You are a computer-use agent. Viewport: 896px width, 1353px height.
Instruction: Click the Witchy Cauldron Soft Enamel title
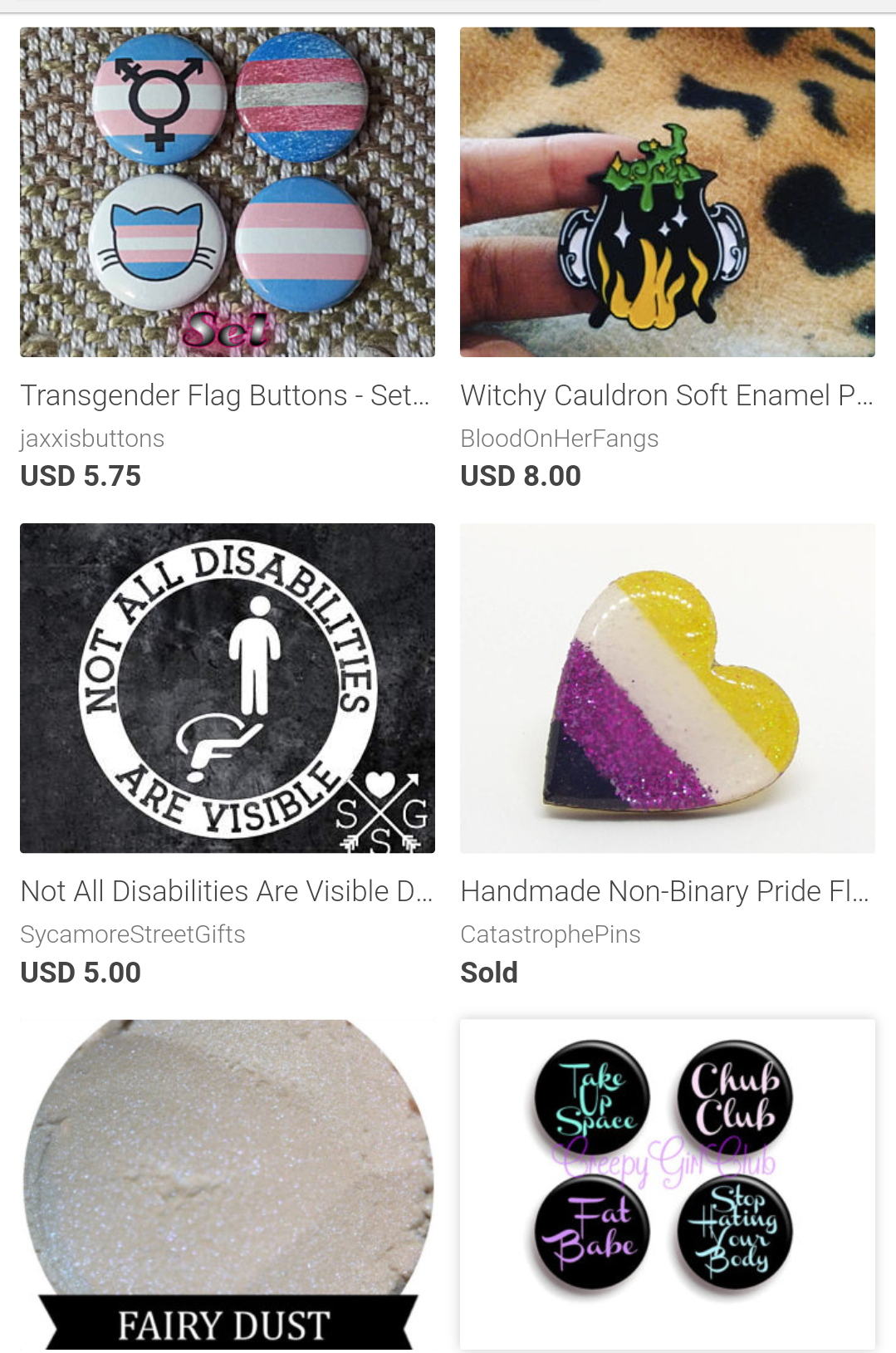pos(667,395)
